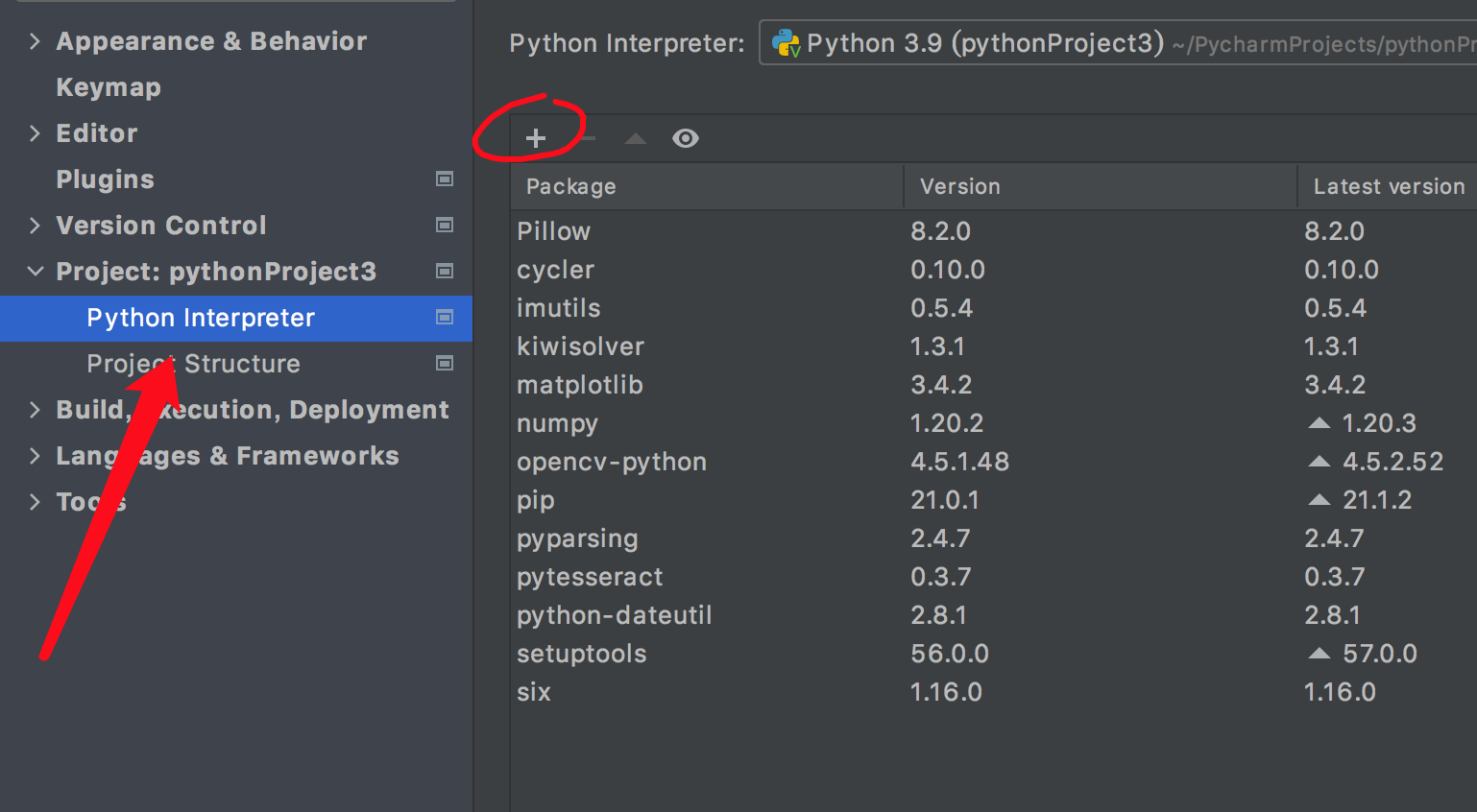The width and height of the screenshot is (1477, 812).
Task: Collapse the Project: pythonProject3 section
Action: click(35, 272)
